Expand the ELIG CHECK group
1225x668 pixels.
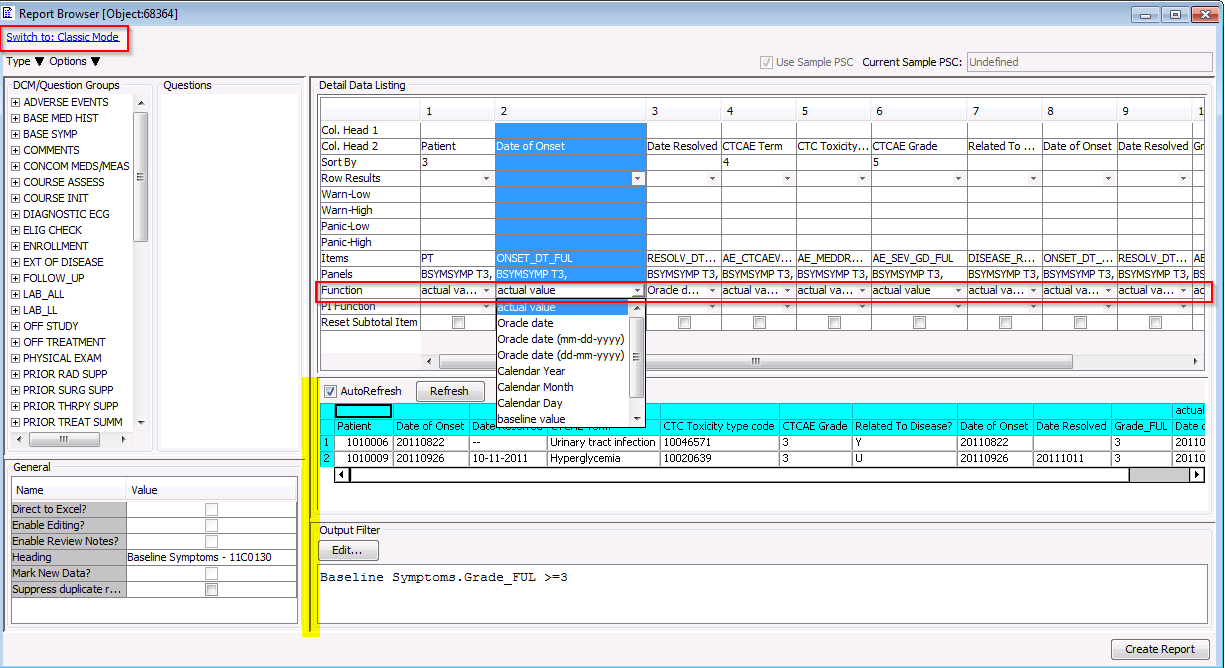(x=16, y=230)
